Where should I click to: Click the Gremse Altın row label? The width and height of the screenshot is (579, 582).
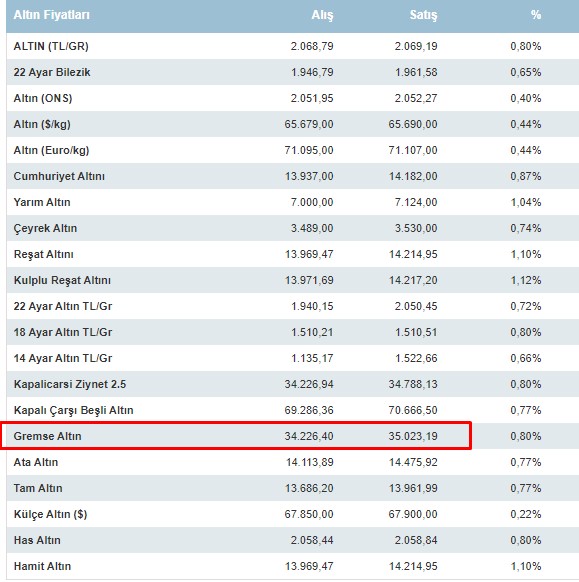(x=48, y=436)
